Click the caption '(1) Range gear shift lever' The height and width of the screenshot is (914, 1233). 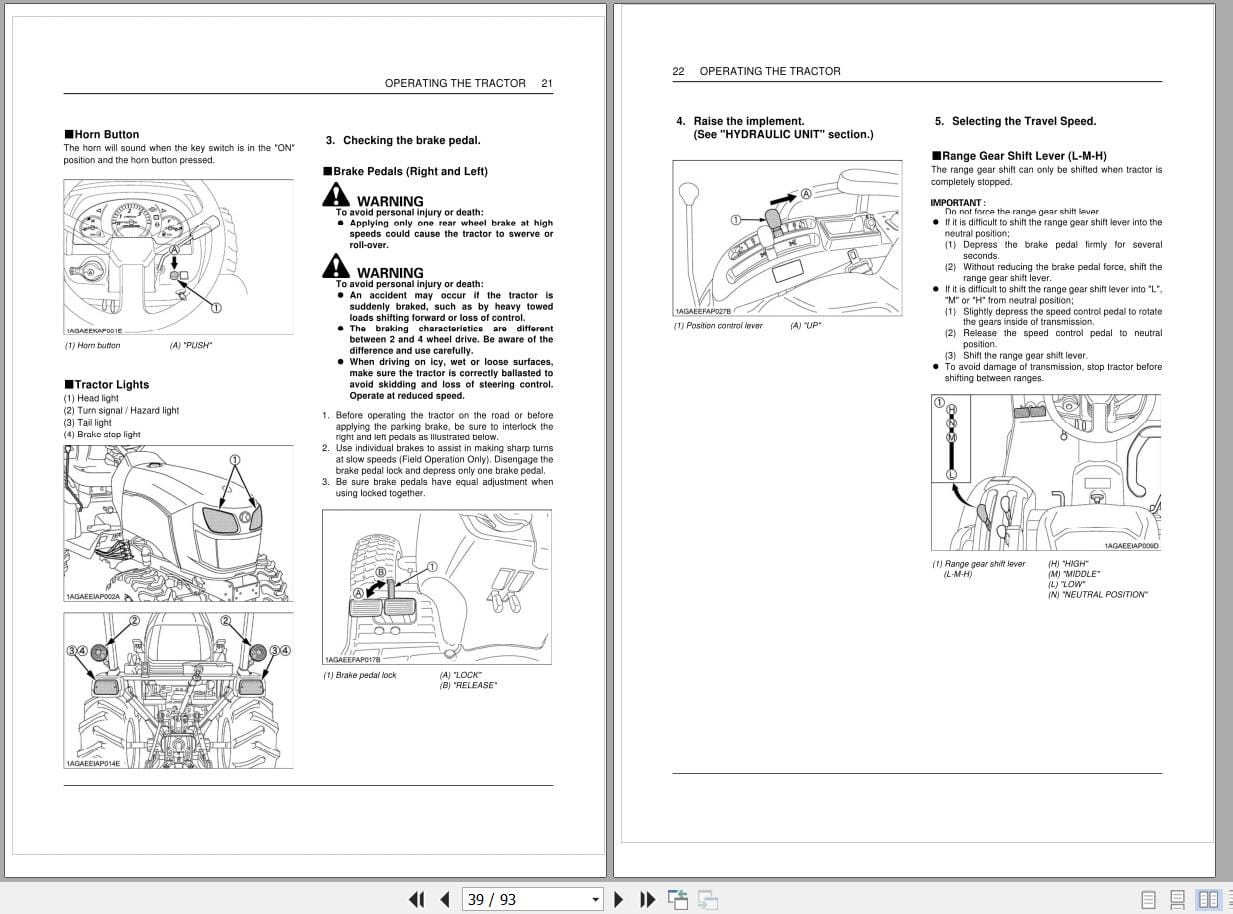point(979,563)
